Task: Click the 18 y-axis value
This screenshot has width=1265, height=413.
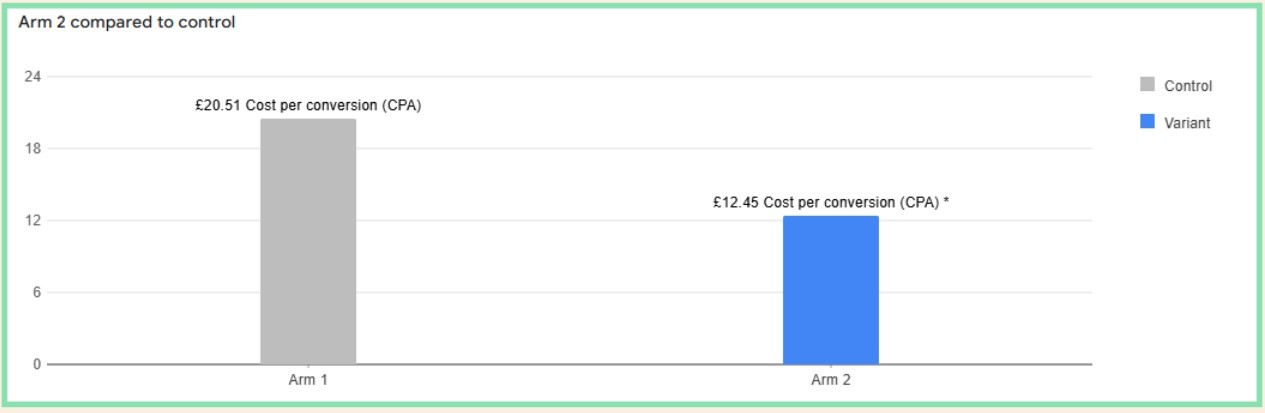Action: tap(33, 149)
